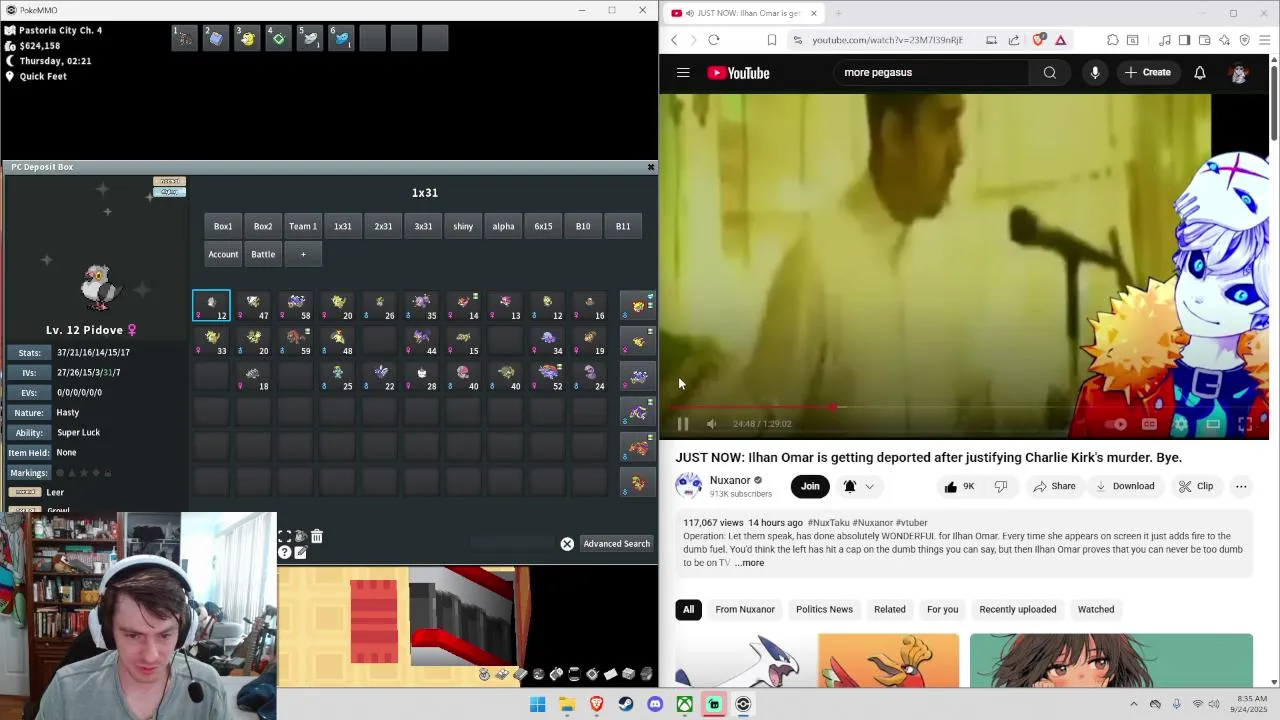Download the video

(1124, 486)
